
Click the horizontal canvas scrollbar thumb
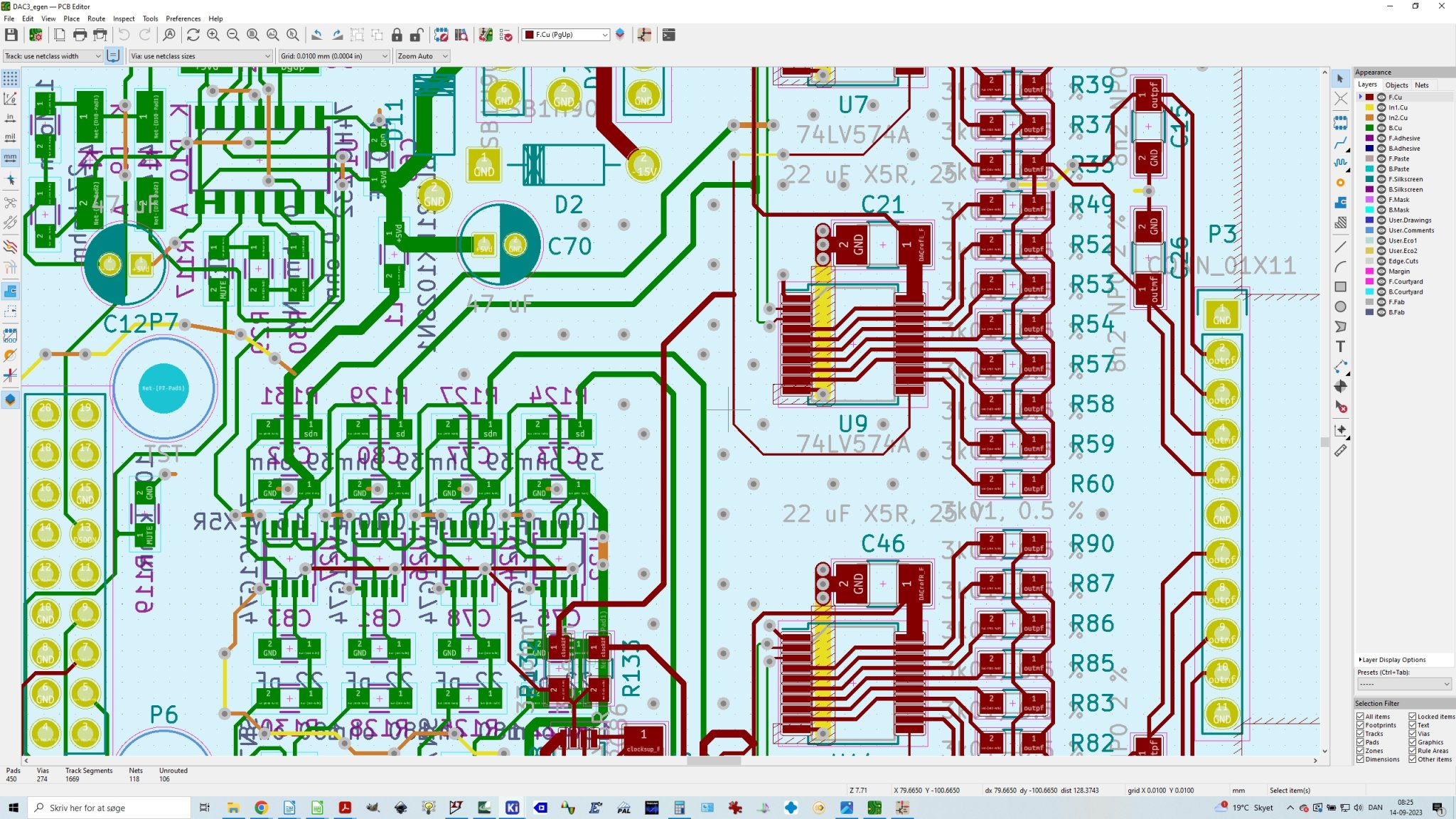714,761
